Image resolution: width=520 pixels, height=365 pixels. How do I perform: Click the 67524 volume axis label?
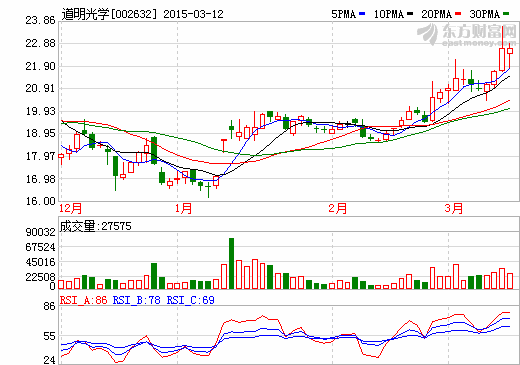40,247
